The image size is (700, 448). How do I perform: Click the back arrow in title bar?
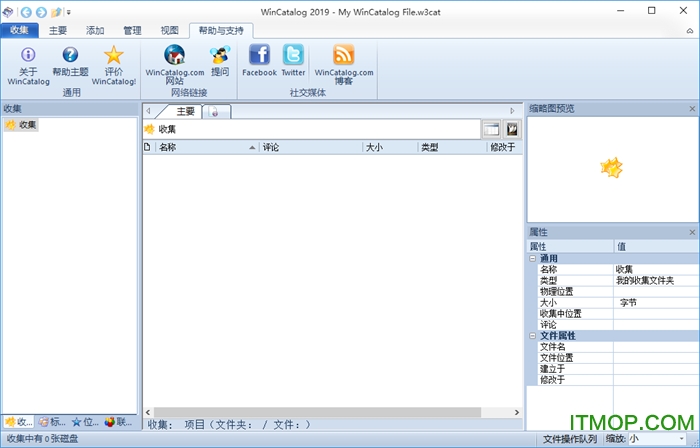26,12
